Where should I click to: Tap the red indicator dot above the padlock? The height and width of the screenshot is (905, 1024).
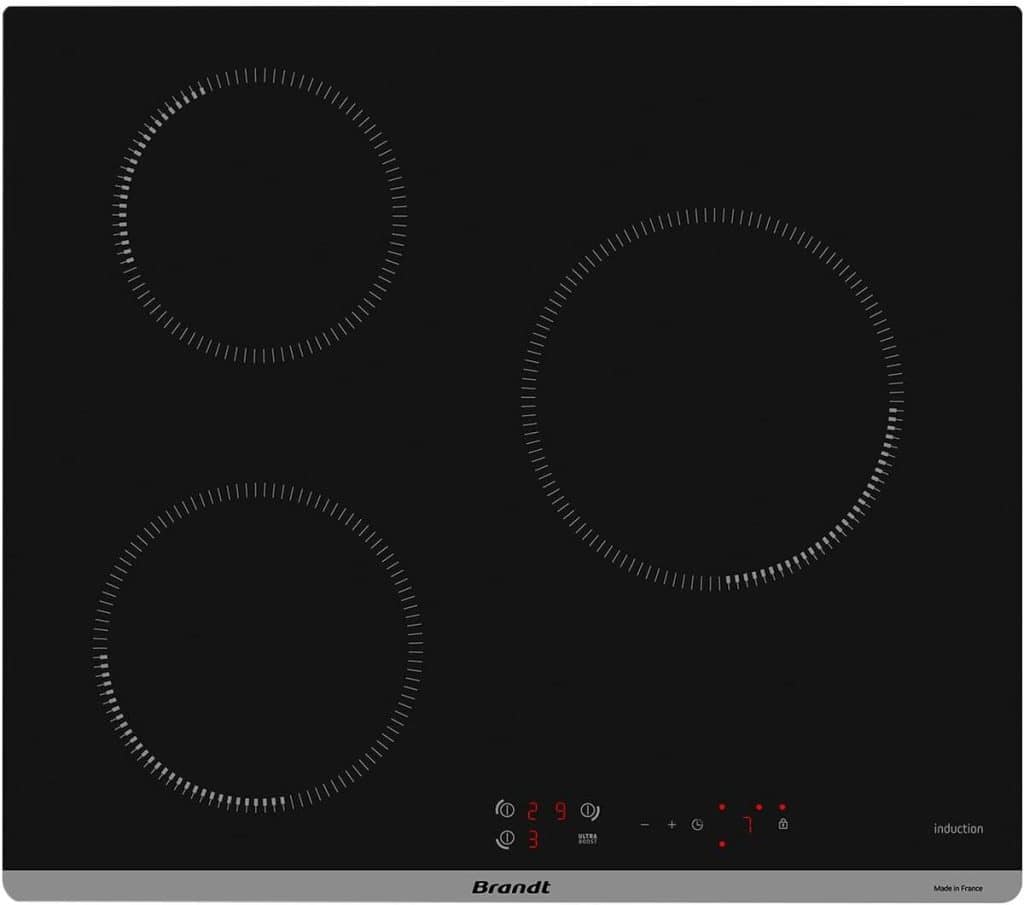pyautogui.click(x=782, y=807)
